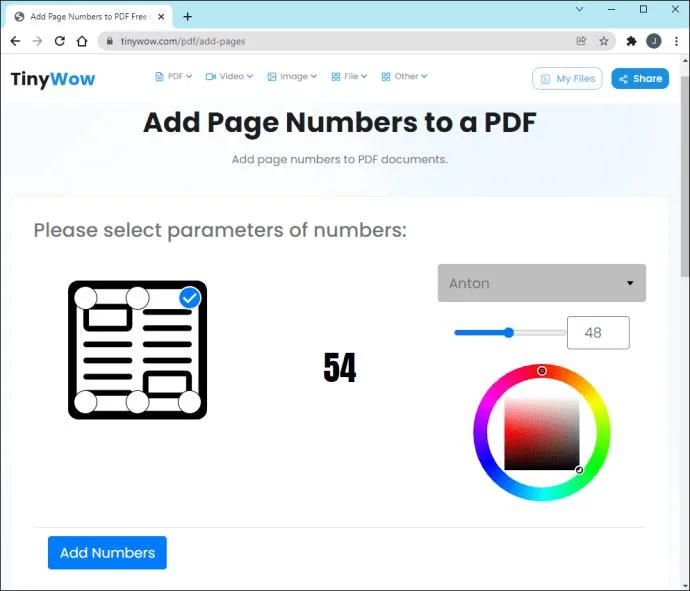
Task: Click the font size field showing 48
Action: [598, 333]
